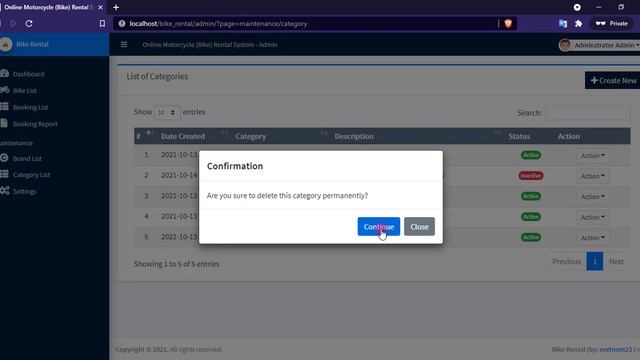Reload the page with the browser refresh icon

pyautogui.click(x=29, y=24)
